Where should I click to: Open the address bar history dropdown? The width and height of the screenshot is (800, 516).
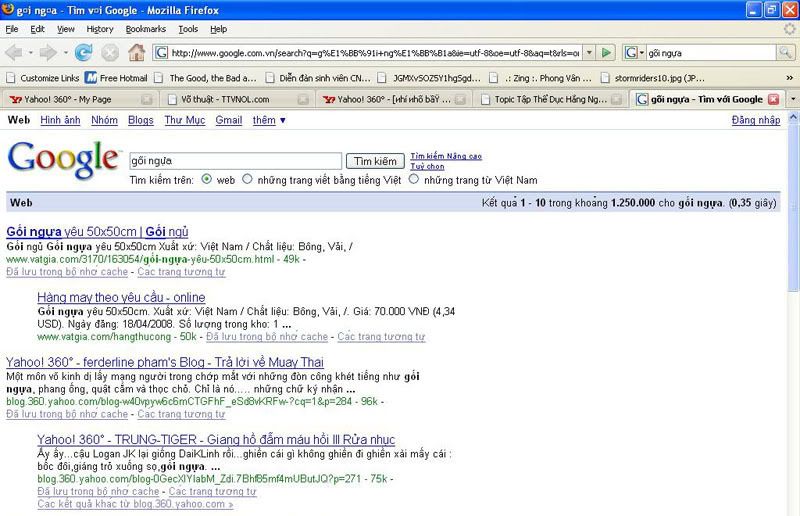tap(589, 53)
